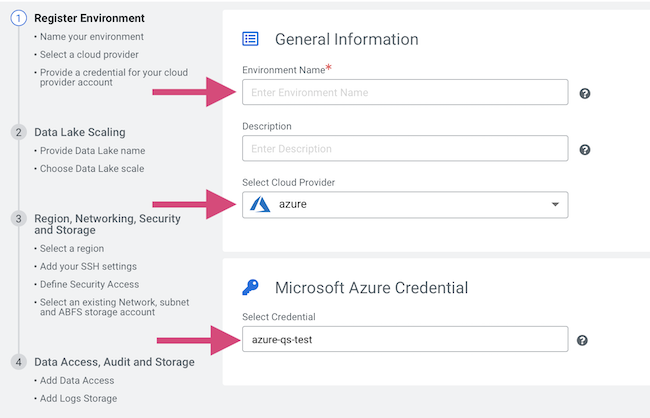Open help beside Select Credential field

tap(582, 340)
